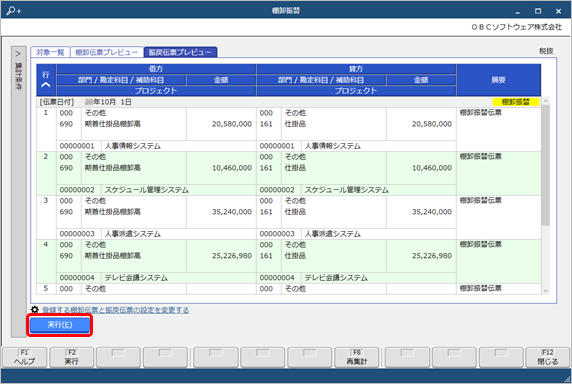The image size is (572, 384).
Task: Click 棚卸振替伝票 summary in row 1
Action: point(481,113)
